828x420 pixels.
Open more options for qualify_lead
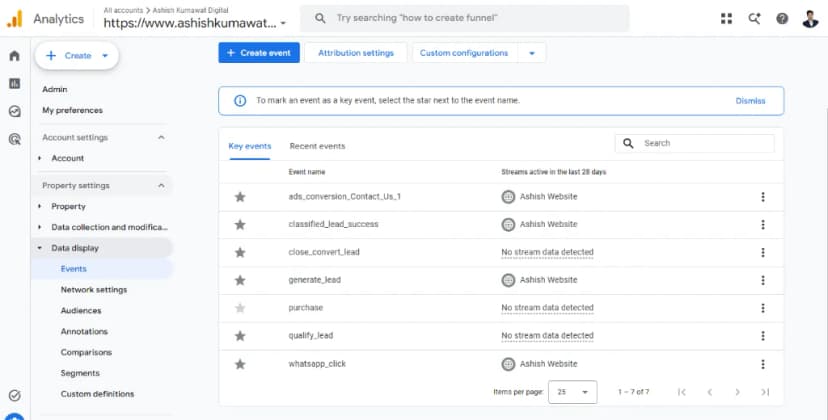[x=763, y=335]
